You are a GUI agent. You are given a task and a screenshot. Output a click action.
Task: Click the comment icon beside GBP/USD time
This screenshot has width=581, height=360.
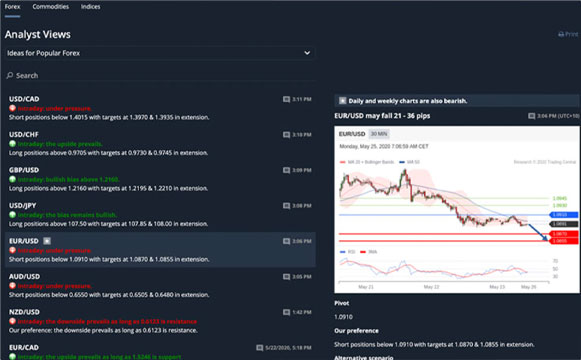coord(286,170)
